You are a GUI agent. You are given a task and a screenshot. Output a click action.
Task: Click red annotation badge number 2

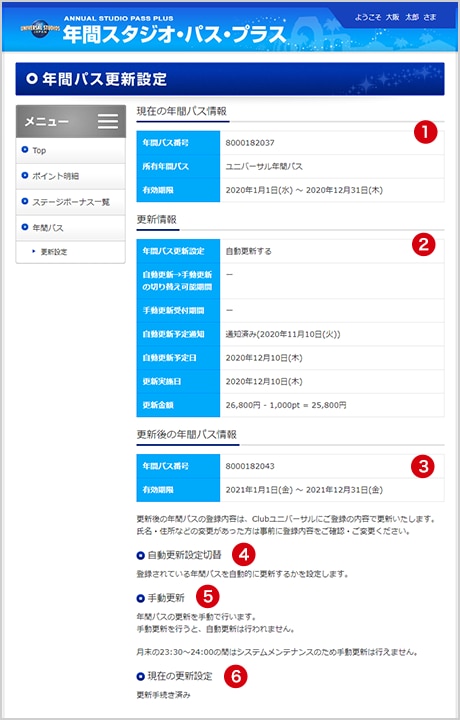[423, 245]
